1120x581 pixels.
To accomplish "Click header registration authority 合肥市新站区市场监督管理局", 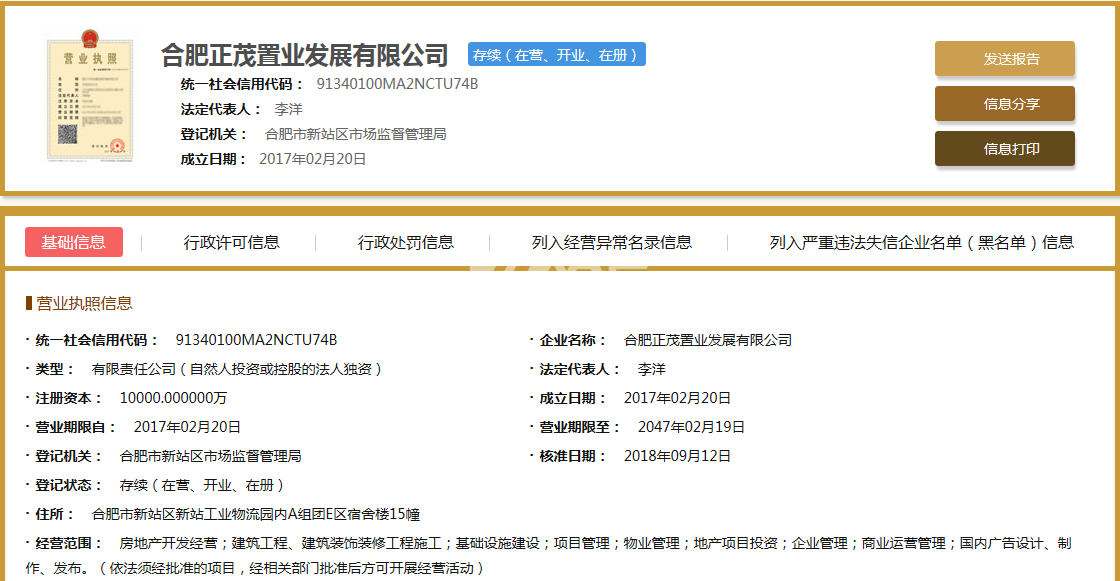I will point(355,134).
